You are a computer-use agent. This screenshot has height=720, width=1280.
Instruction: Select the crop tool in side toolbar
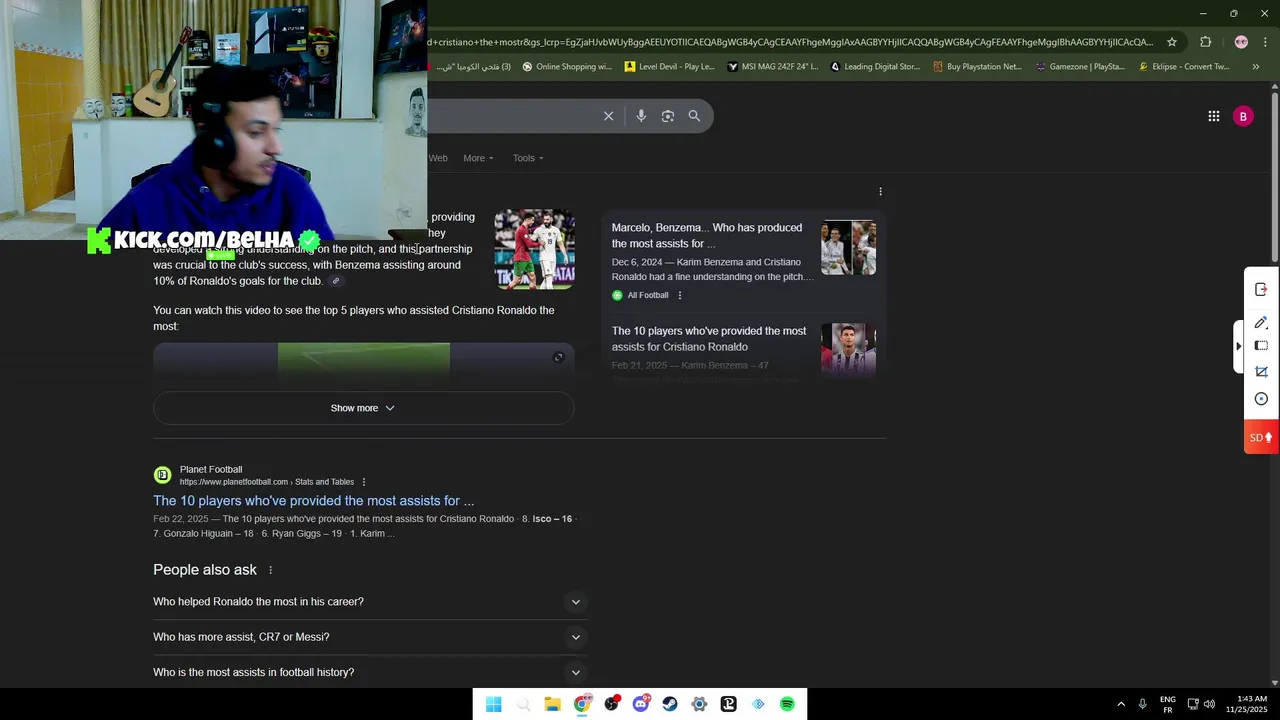pyautogui.click(x=1261, y=372)
